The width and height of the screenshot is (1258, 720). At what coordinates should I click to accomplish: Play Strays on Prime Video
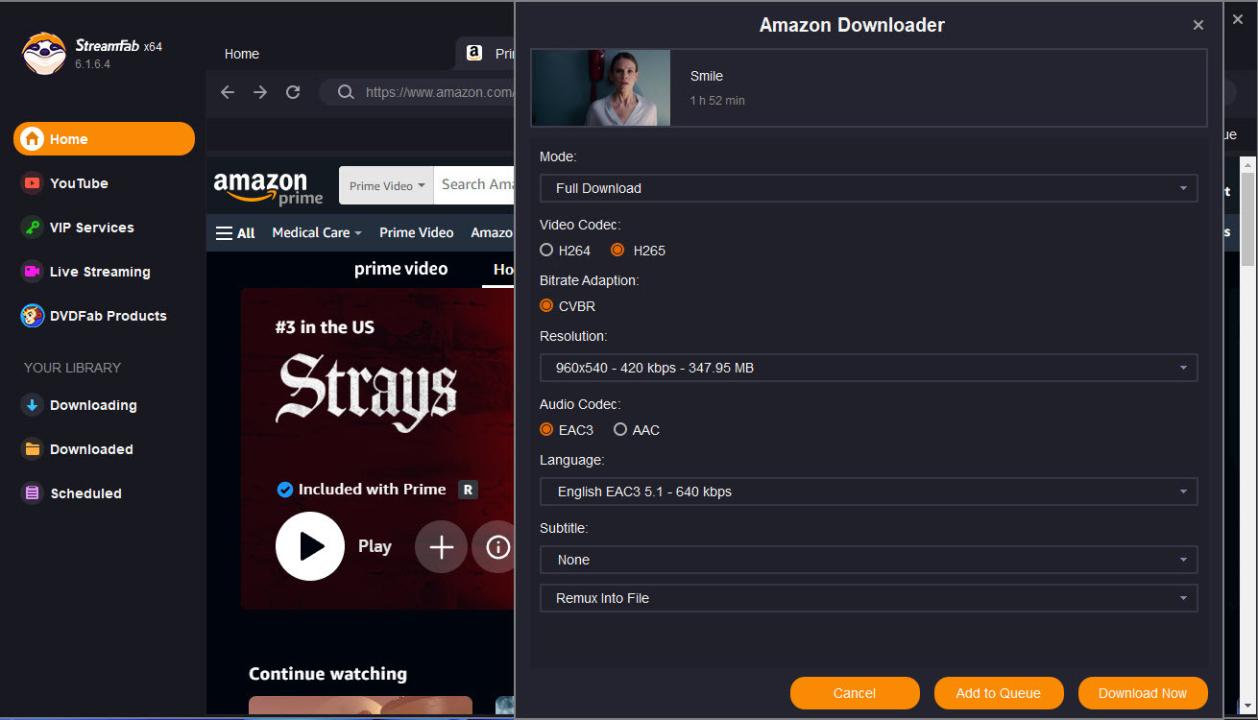coord(310,546)
